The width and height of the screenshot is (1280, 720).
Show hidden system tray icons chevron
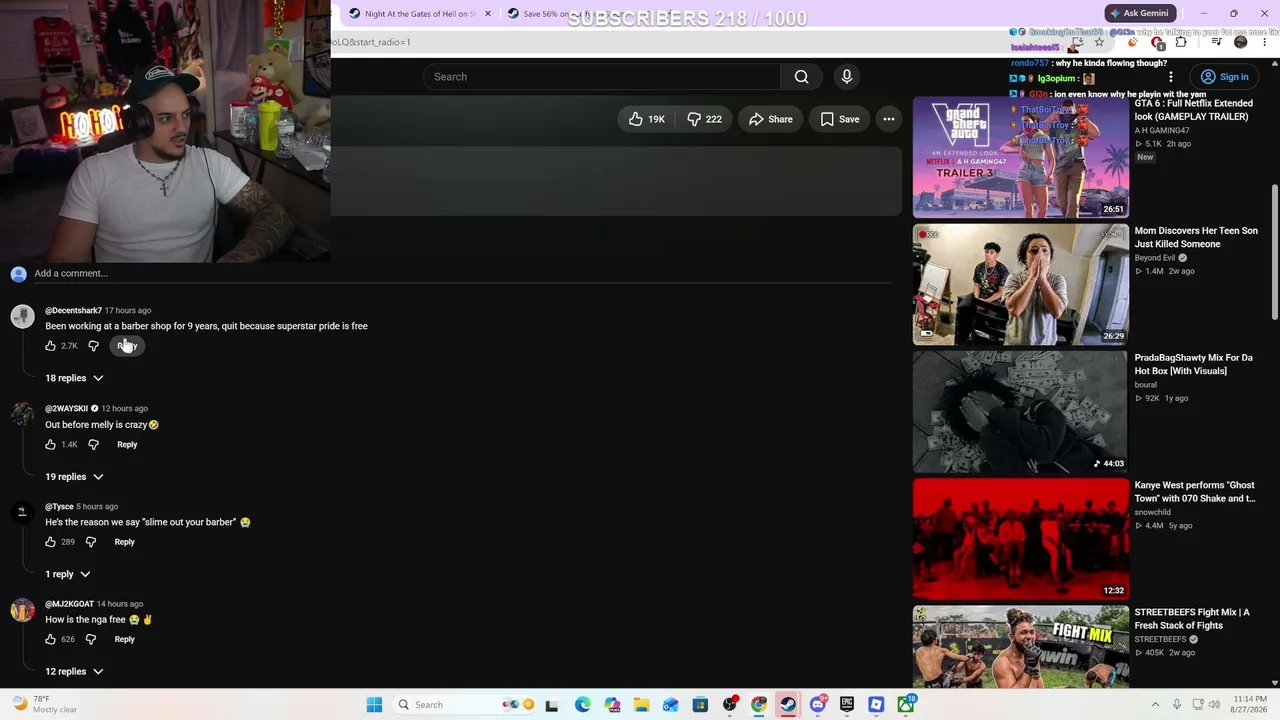point(1155,705)
